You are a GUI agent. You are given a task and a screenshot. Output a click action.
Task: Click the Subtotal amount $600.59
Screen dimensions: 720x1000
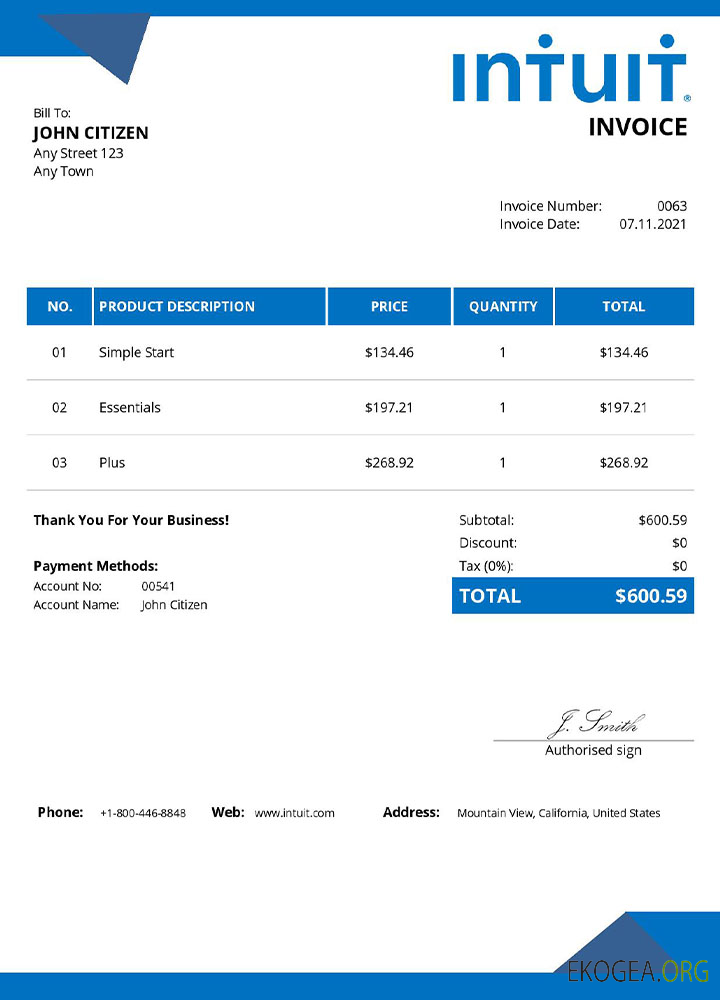click(x=662, y=520)
